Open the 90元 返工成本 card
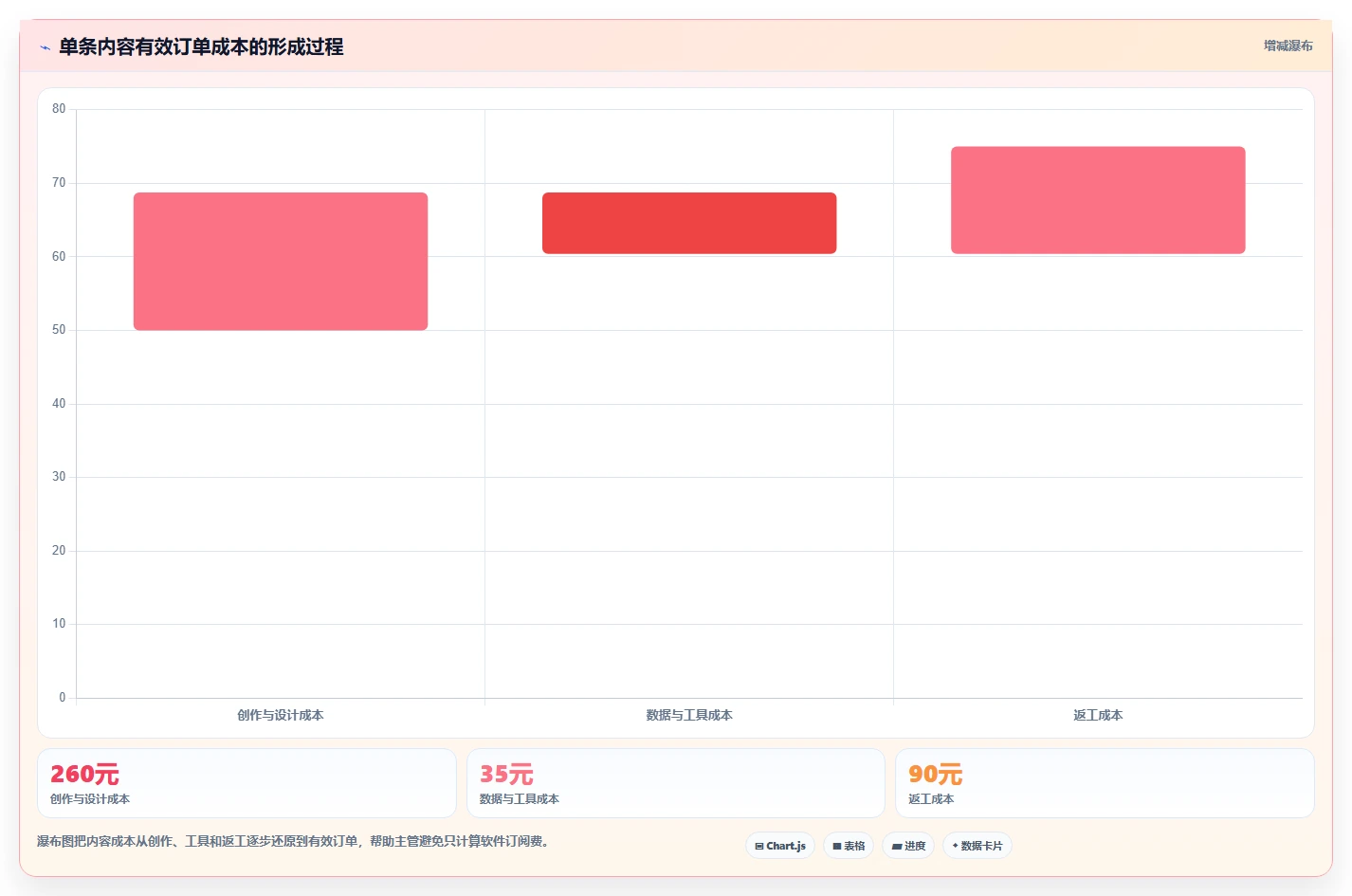 pyautogui.click(x=1105, y=783)
